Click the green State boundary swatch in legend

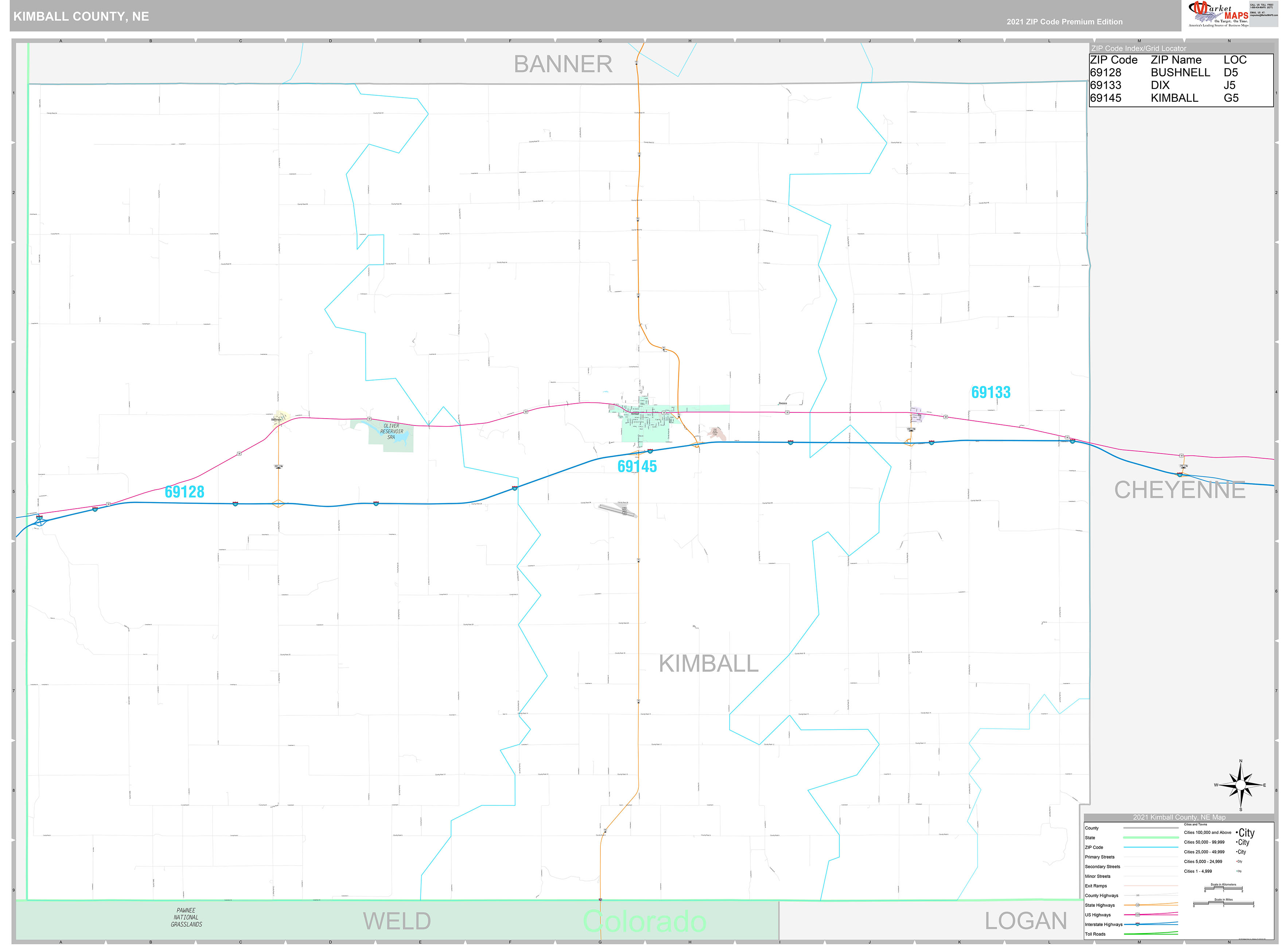[1151, 838]
